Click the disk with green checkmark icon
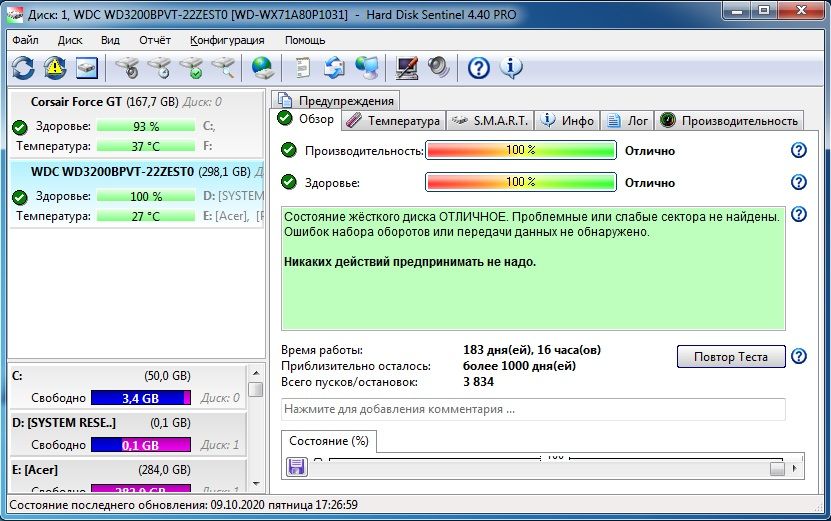Screen dimensions: 831x521 click(191, 68)
